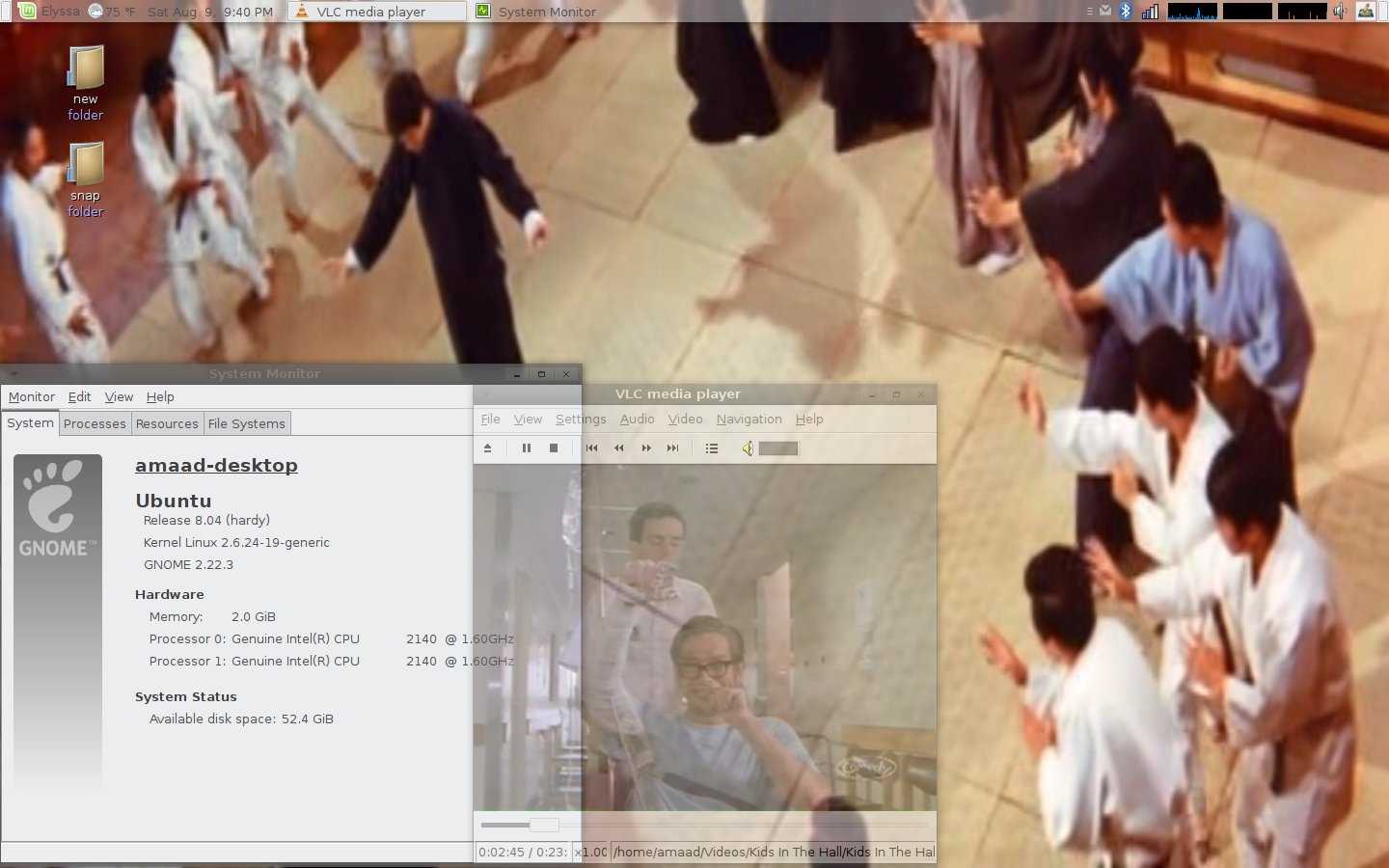Click the network signal strength icon

pyautogui.click(x=1151, y=12)
